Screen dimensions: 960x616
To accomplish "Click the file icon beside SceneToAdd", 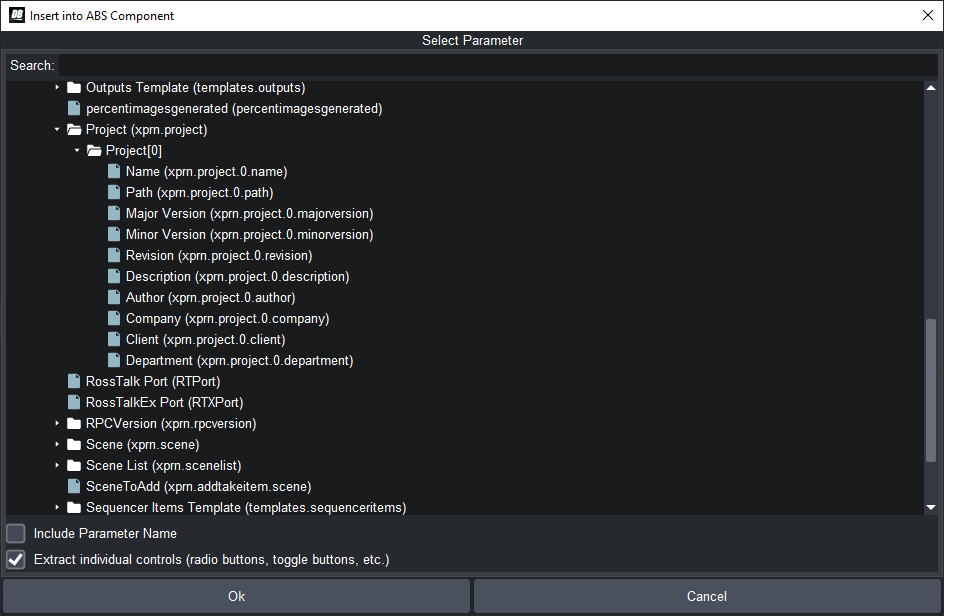I will point(74,486).
